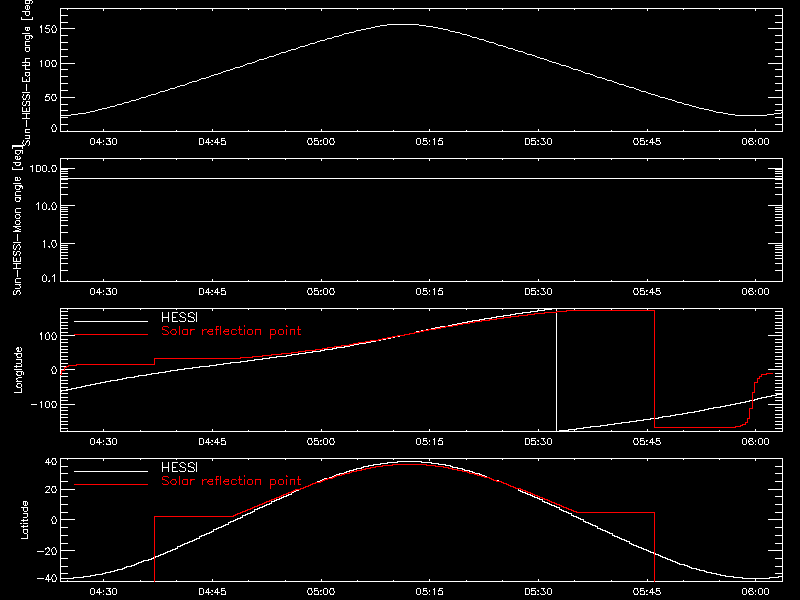800x600 pixels.
Task: Click 04:30 label under Longitude plot
Action: pos(104,442)
